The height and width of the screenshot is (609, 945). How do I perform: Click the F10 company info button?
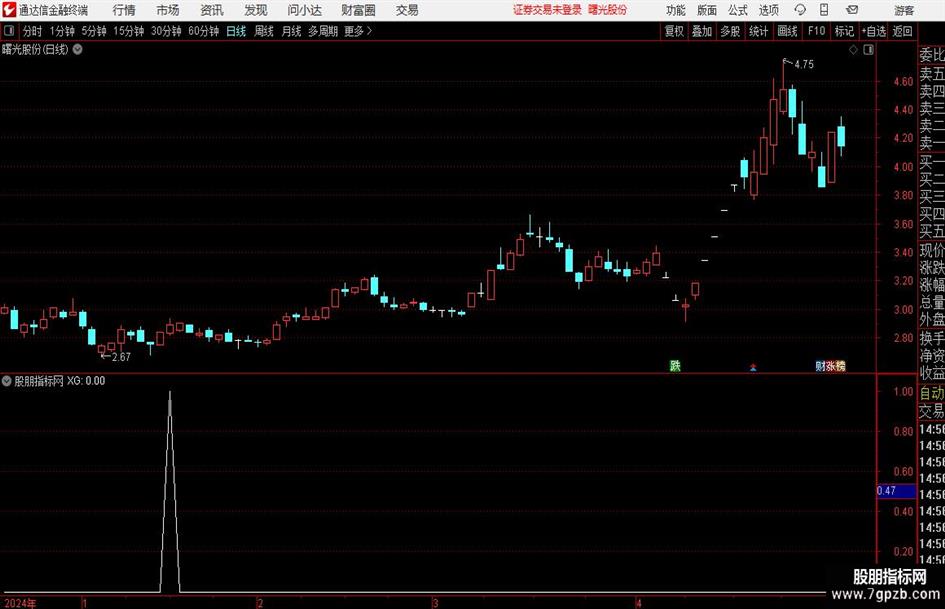(x=817, y=31)
